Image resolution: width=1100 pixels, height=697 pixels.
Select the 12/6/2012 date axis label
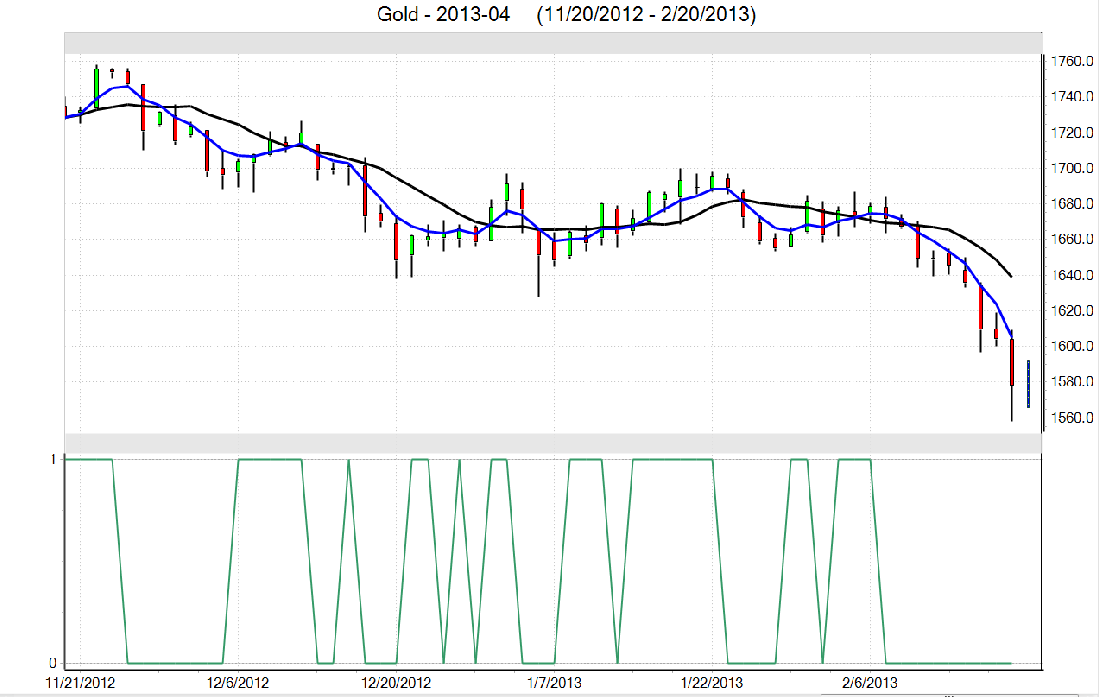(239, 682)
